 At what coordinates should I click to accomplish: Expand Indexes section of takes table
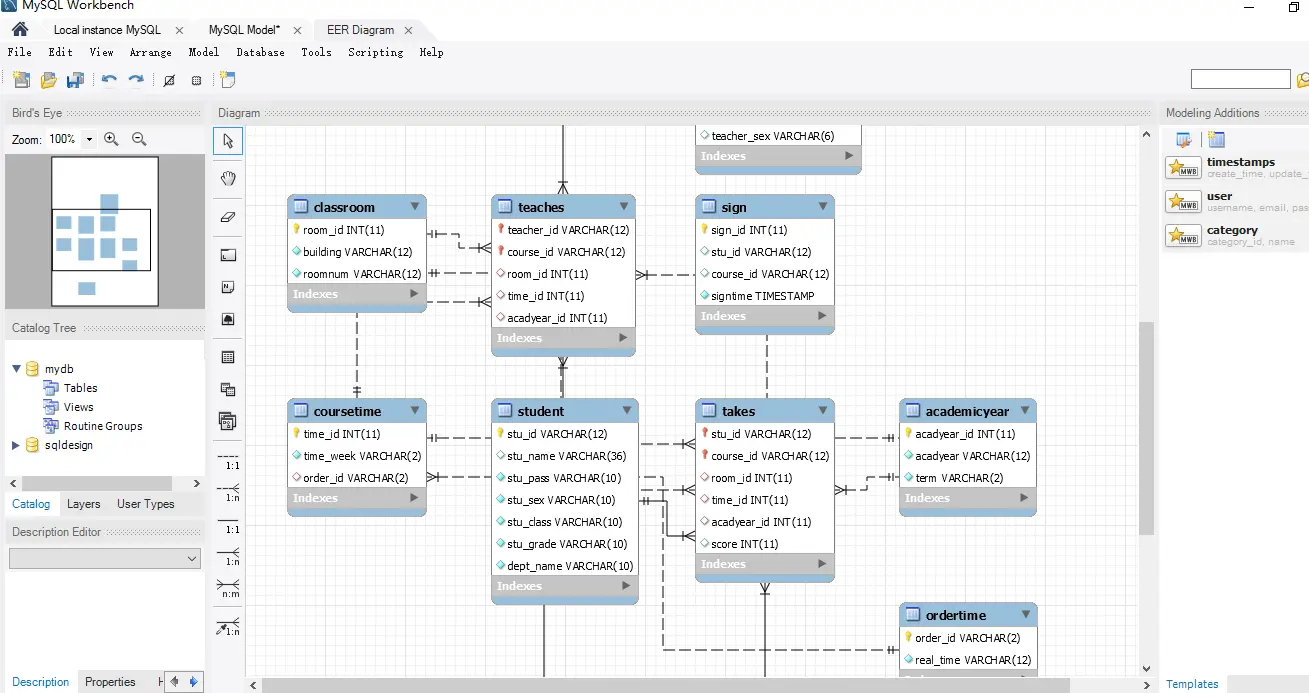coord(822,564)
